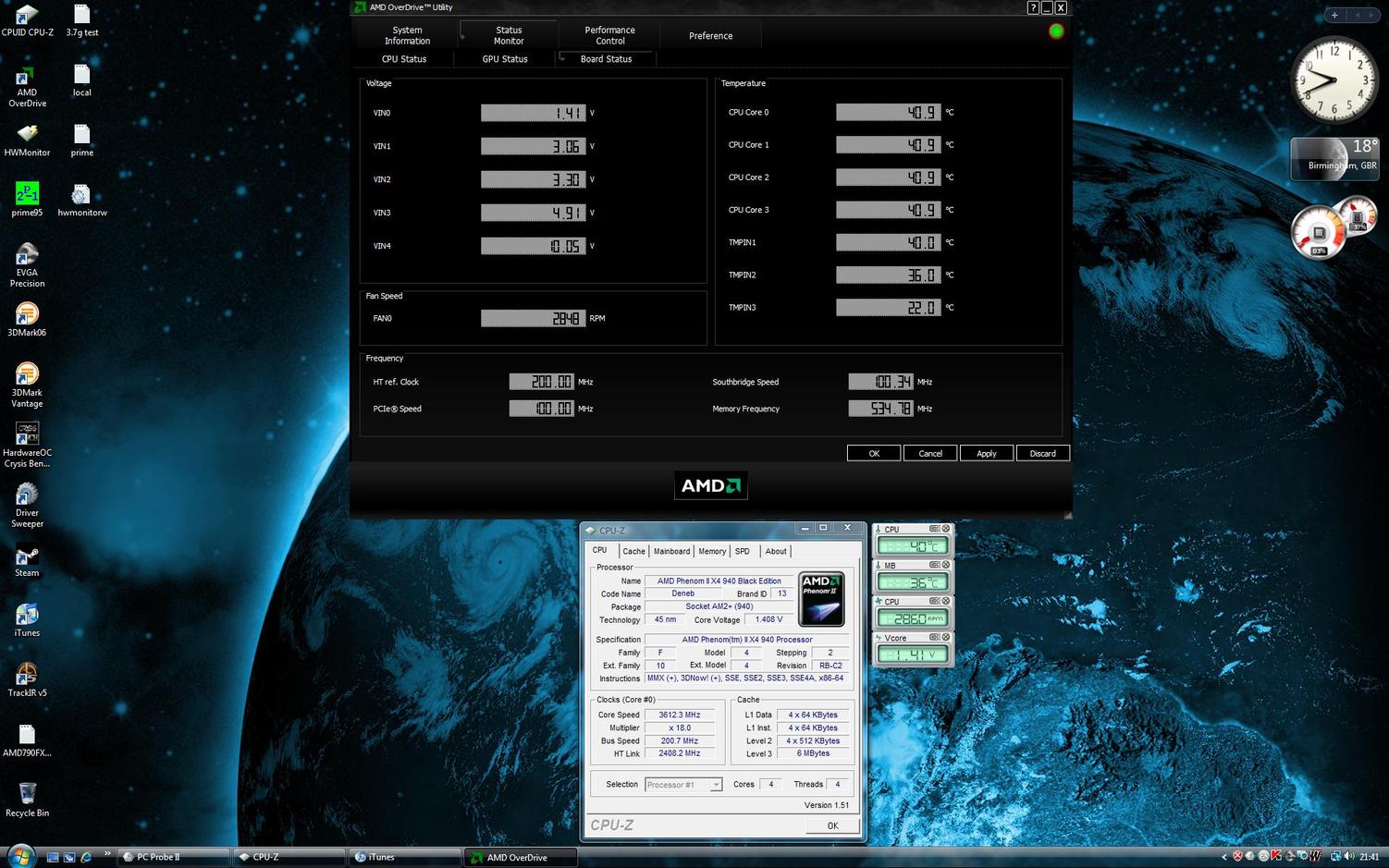The width and height of the screenshot is (1389, 868).
Task: Launch Steam desktop icon
Action: click(x=27, y=561)
